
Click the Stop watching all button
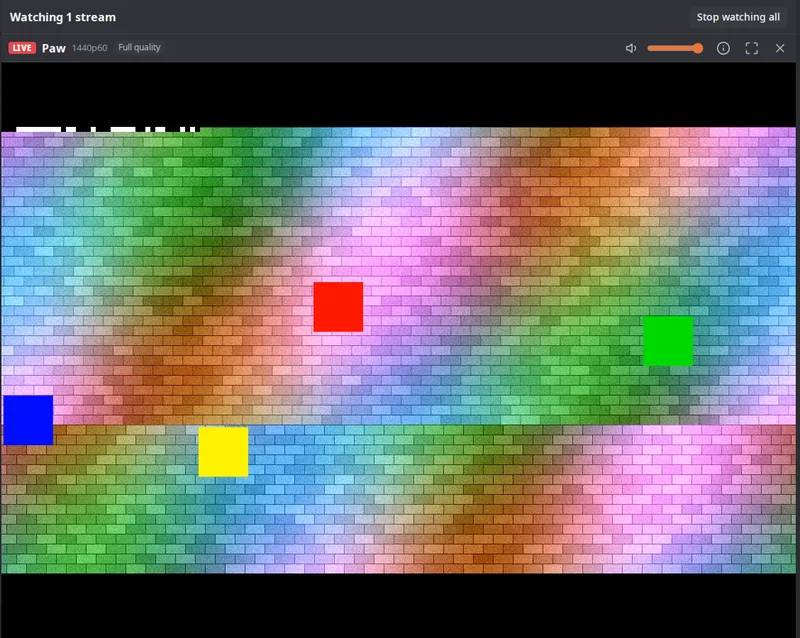tap(738, 17)
